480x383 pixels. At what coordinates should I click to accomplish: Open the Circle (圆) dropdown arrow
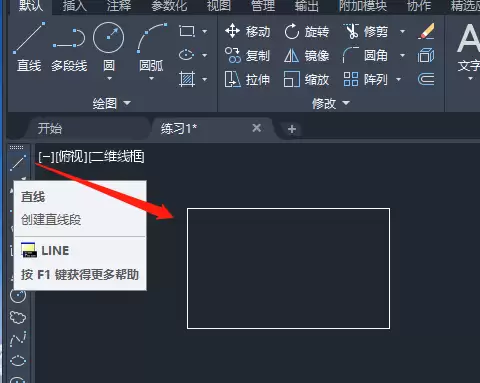109,79
